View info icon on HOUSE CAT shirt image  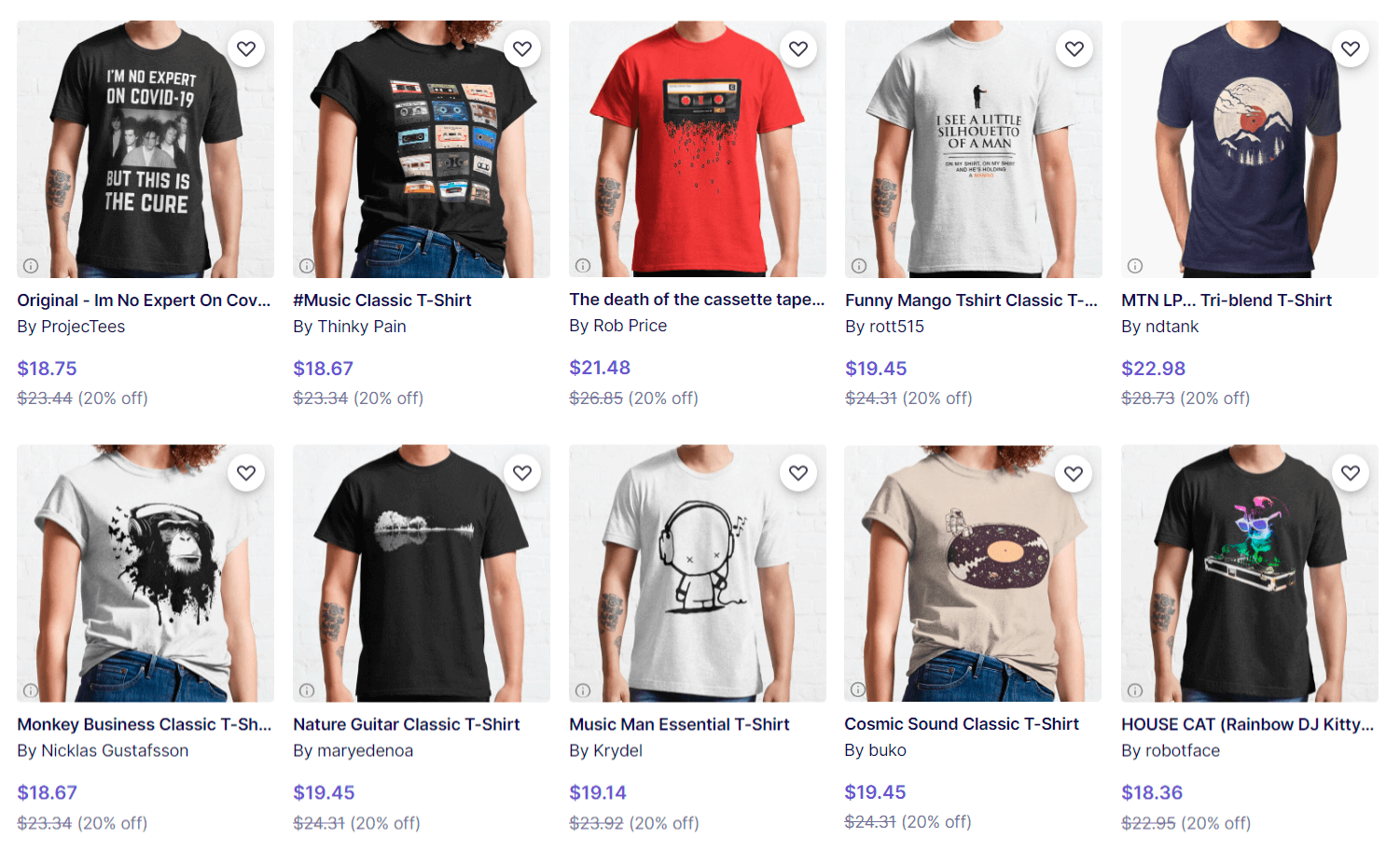1135,691
